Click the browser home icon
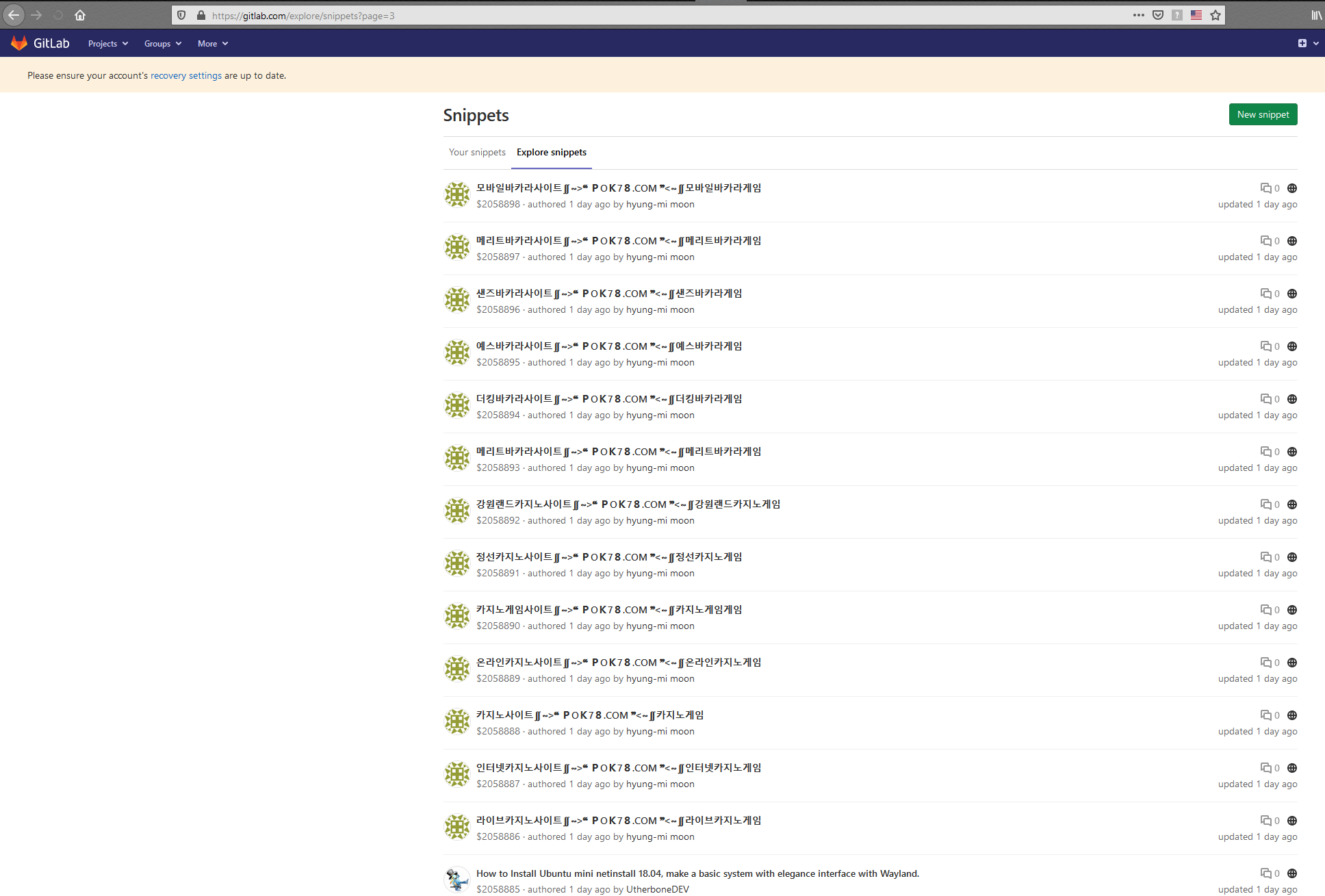The width and height of the screenshot is (1325, 896). [80, 15]
